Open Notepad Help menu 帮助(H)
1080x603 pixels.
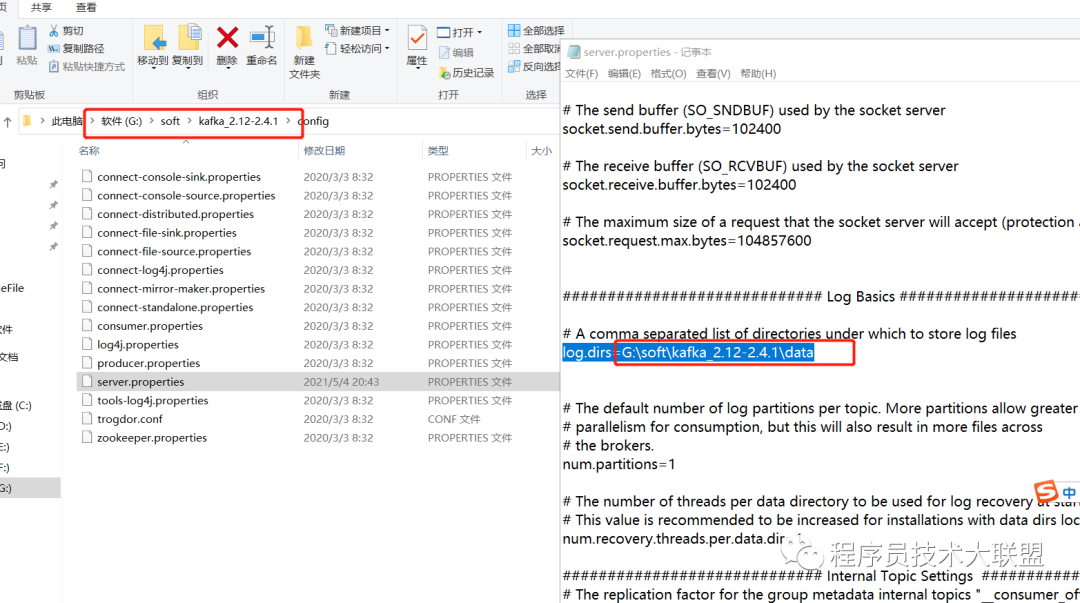coord(758,74)
